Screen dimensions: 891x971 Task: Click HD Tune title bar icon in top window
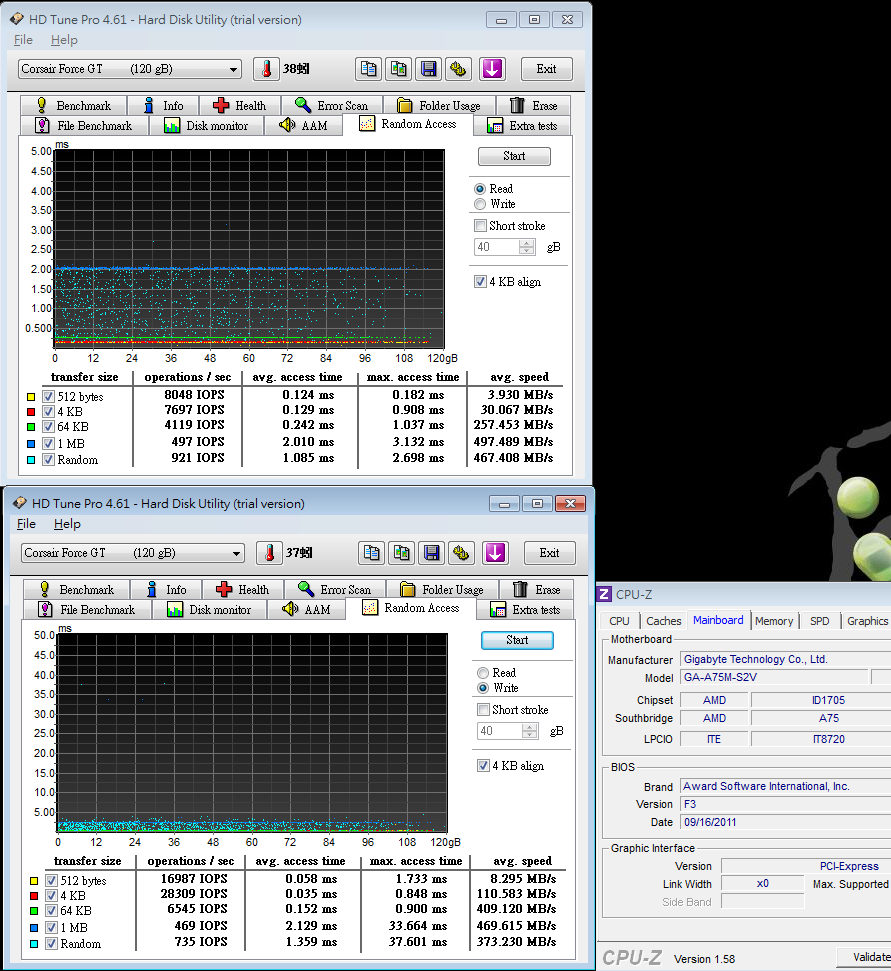point(17,19)
